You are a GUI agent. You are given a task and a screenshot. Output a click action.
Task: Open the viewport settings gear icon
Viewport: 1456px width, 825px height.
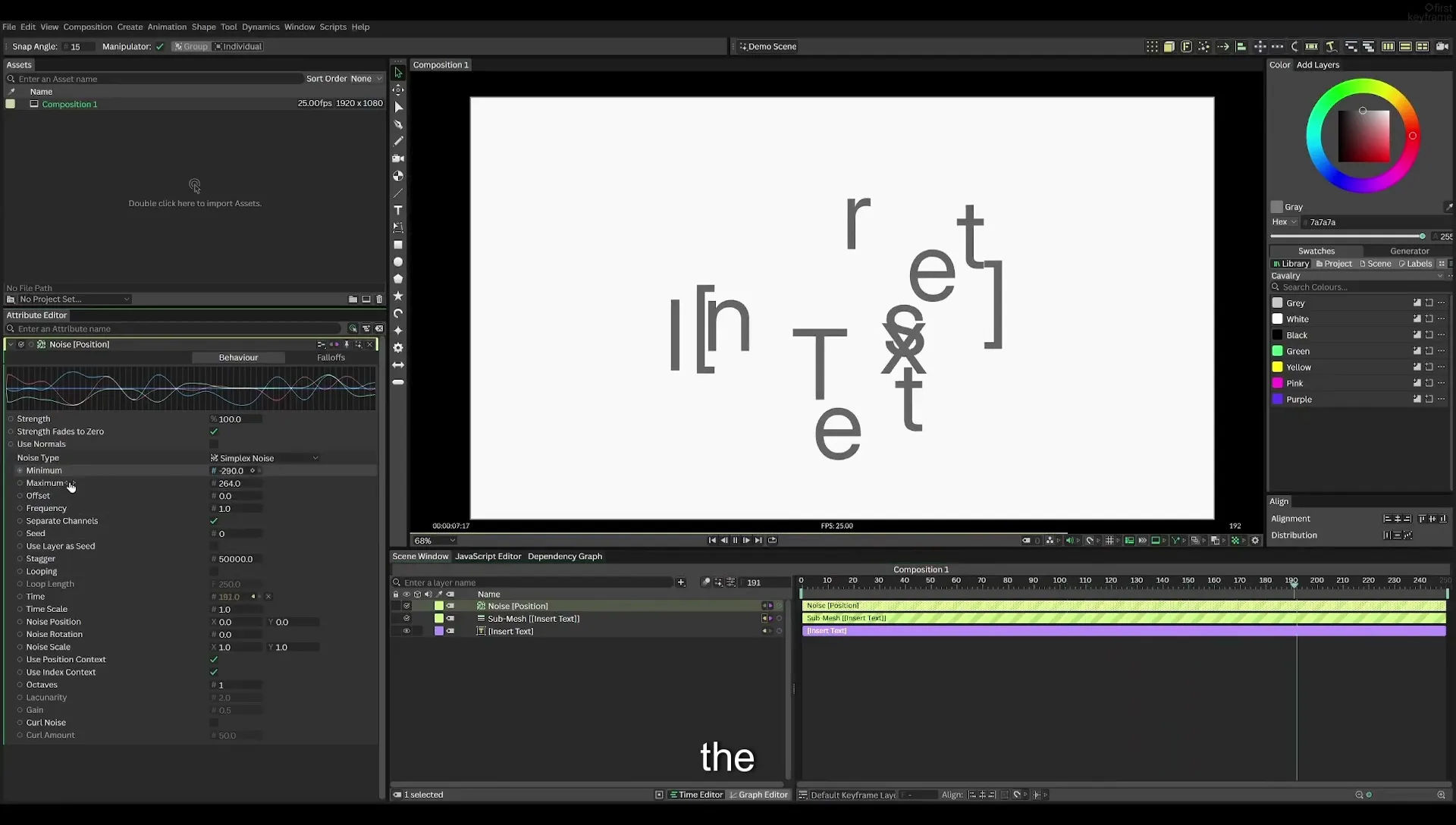pyautogui.click(x=1255, y=541)
